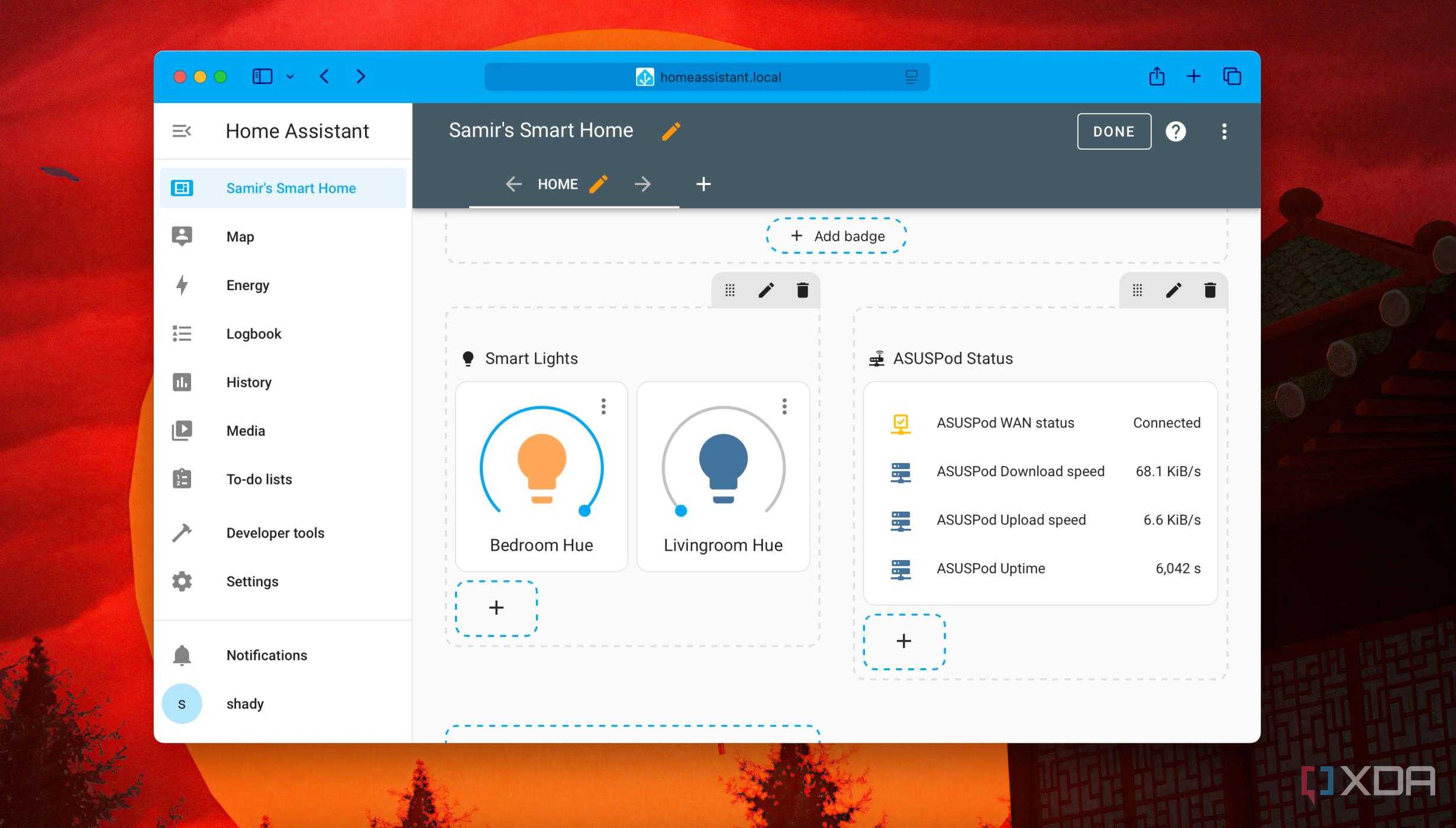The image size is (1456, 828).
Task: Click the Add badge button
Action: 837,236
